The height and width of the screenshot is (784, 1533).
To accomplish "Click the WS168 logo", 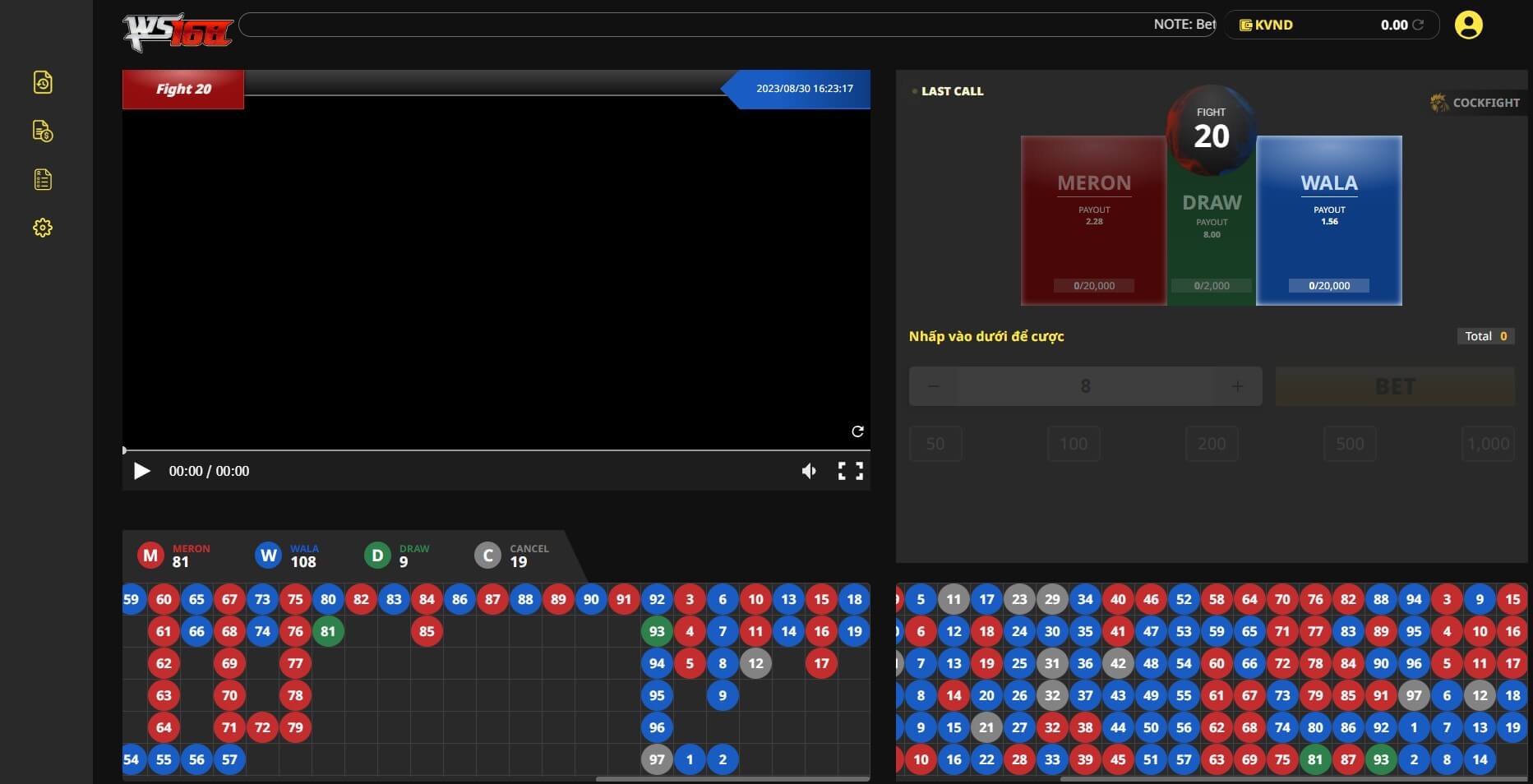I will click(178, 33).
